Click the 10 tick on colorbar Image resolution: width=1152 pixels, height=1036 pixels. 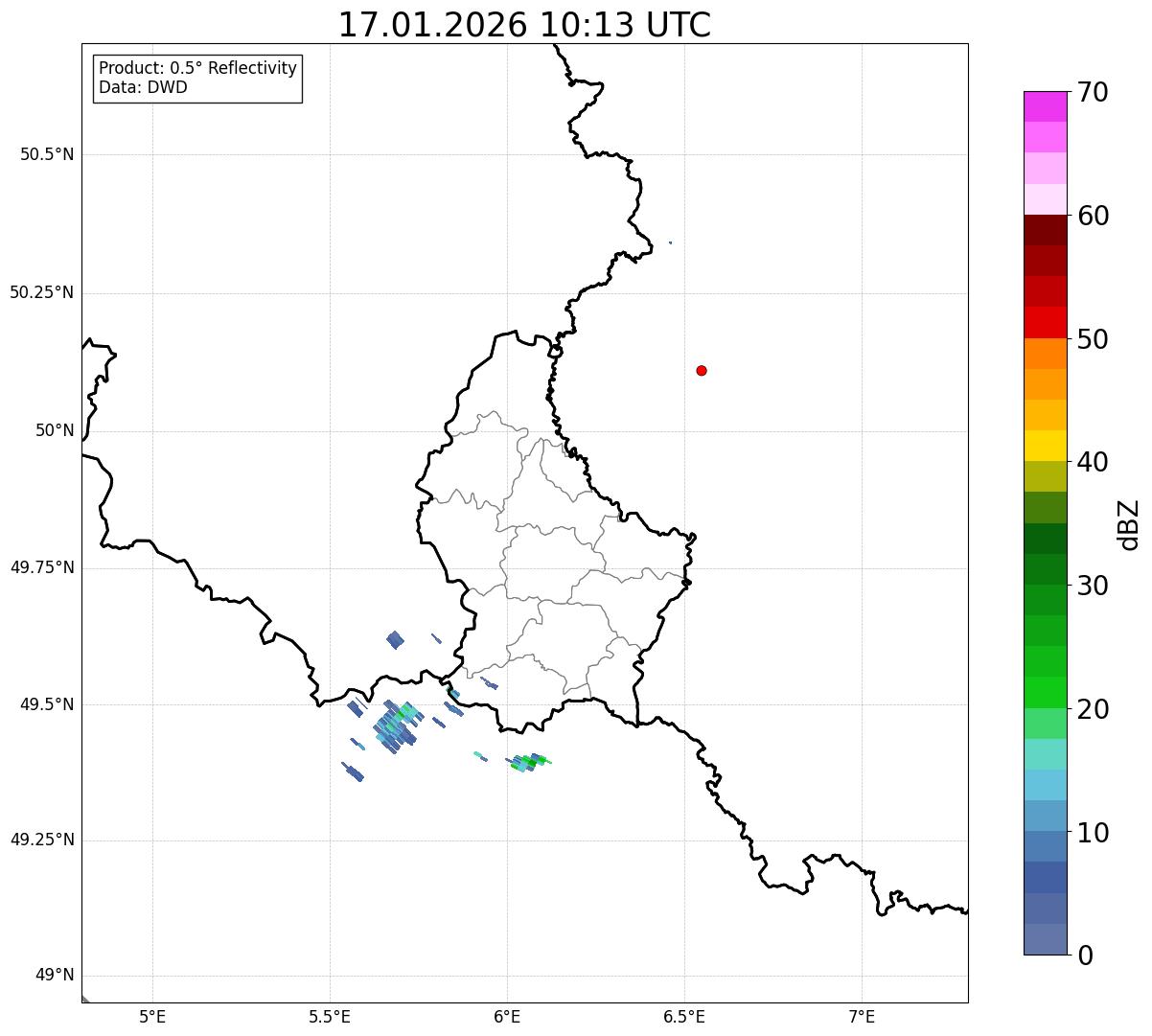pos(1093,833)
